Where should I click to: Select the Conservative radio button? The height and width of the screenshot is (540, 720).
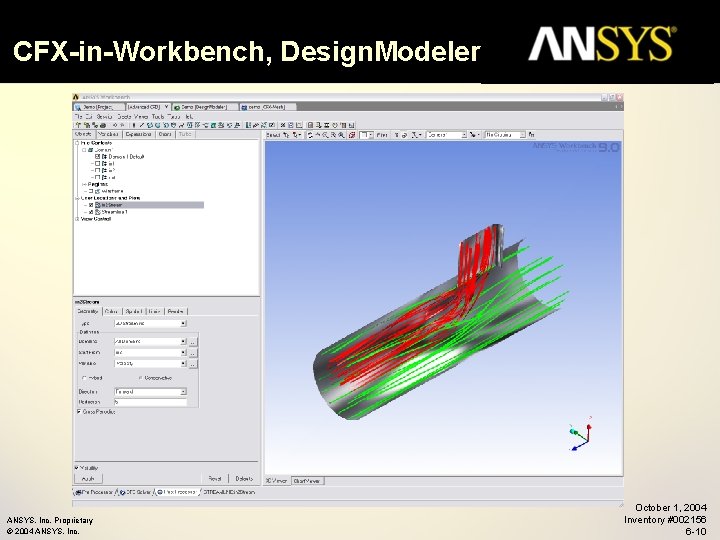click(141, 378)
